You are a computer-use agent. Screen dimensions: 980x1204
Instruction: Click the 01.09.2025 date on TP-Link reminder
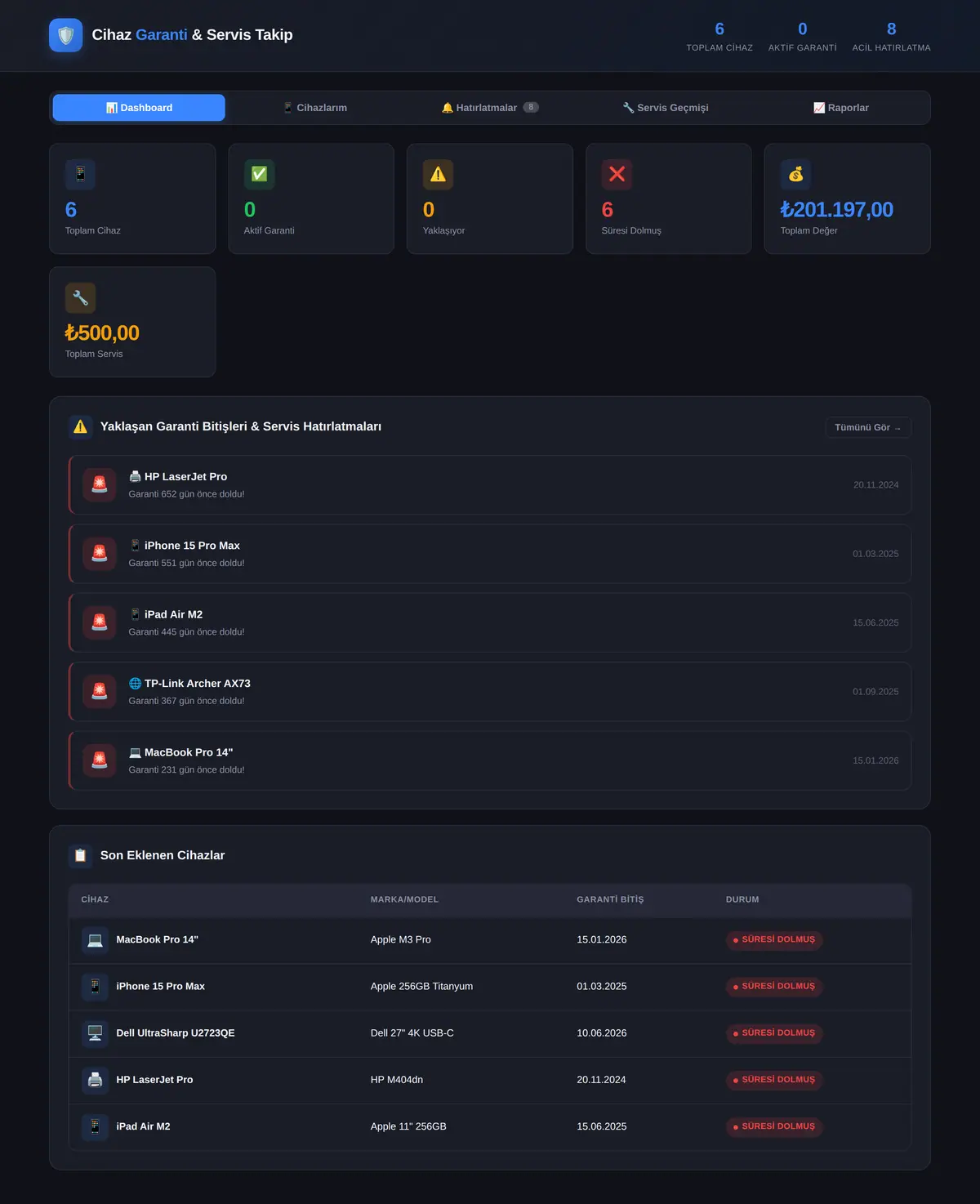tap(875, 692)
